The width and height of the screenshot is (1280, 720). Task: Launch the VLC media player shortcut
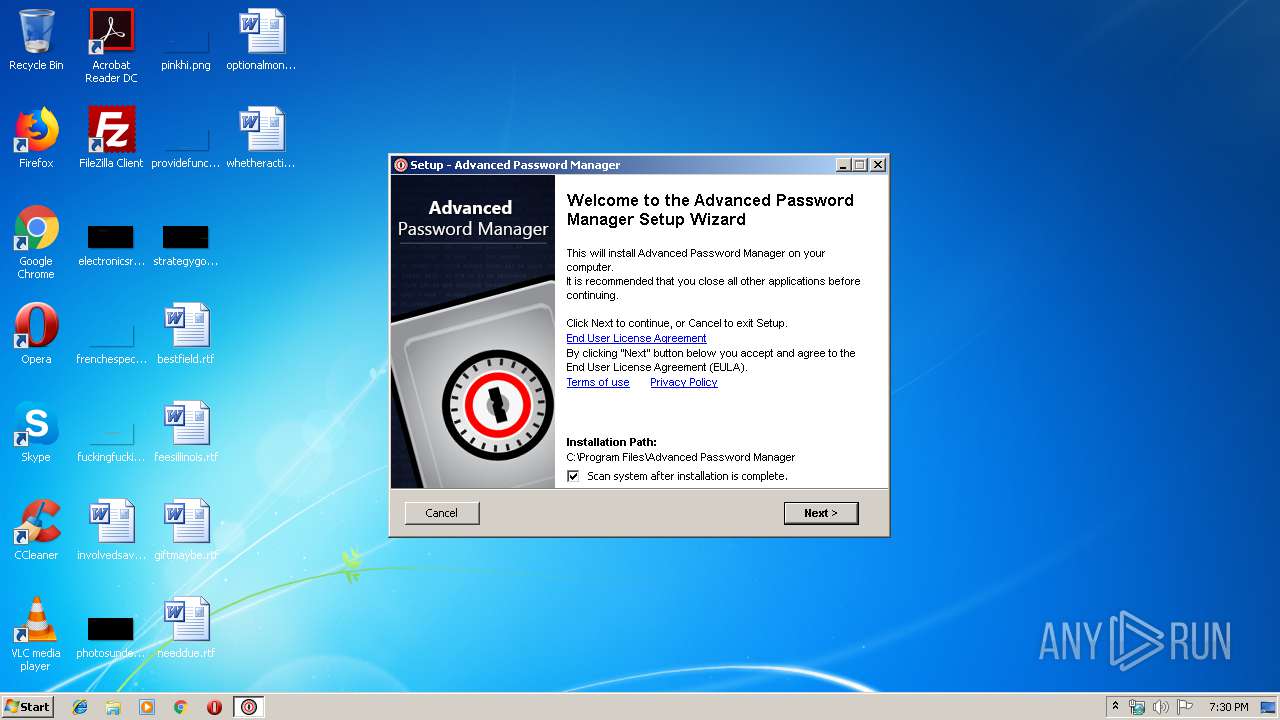[x=36, y=634]
